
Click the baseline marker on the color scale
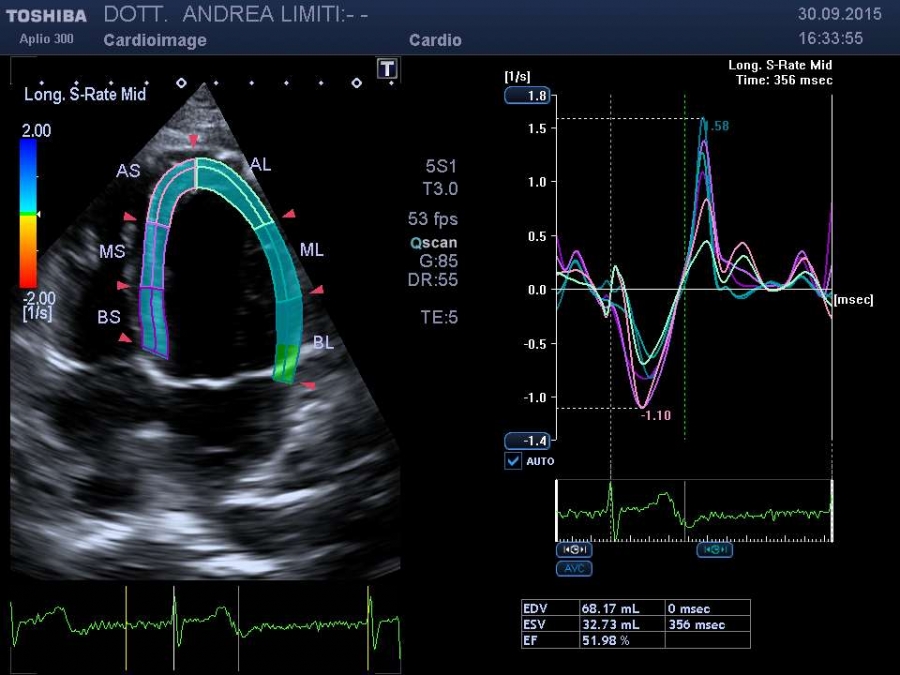pos(38,214)
